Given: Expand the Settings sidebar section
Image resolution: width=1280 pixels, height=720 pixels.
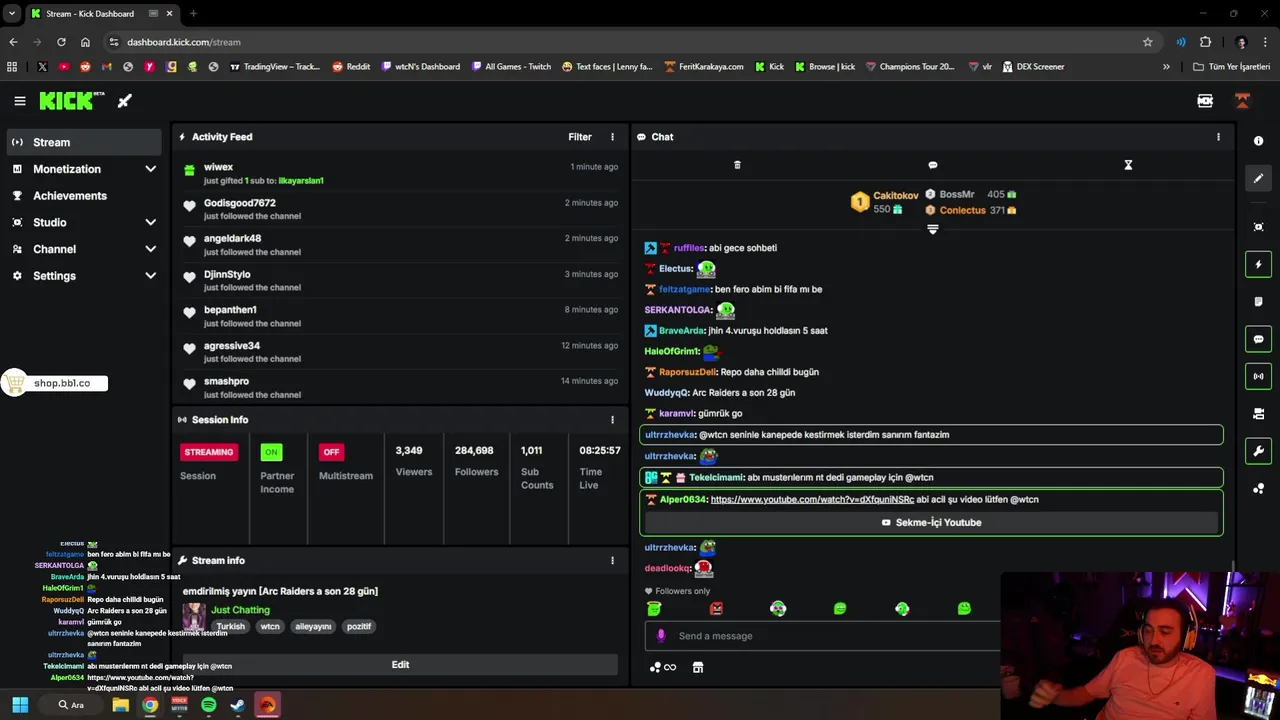Looking at the screenshot, I should 151,276.
